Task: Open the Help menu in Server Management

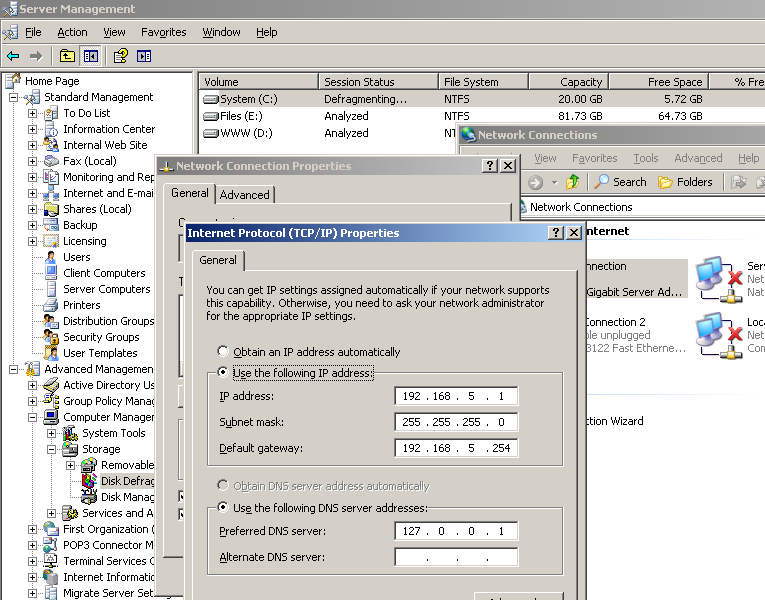Action: pos(266,32)
